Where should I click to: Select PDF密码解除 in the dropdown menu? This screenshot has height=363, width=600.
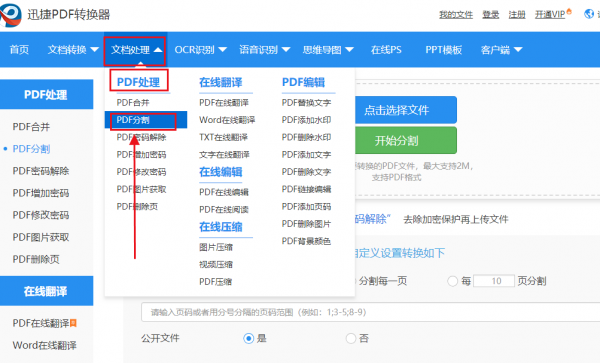point(141,137)
